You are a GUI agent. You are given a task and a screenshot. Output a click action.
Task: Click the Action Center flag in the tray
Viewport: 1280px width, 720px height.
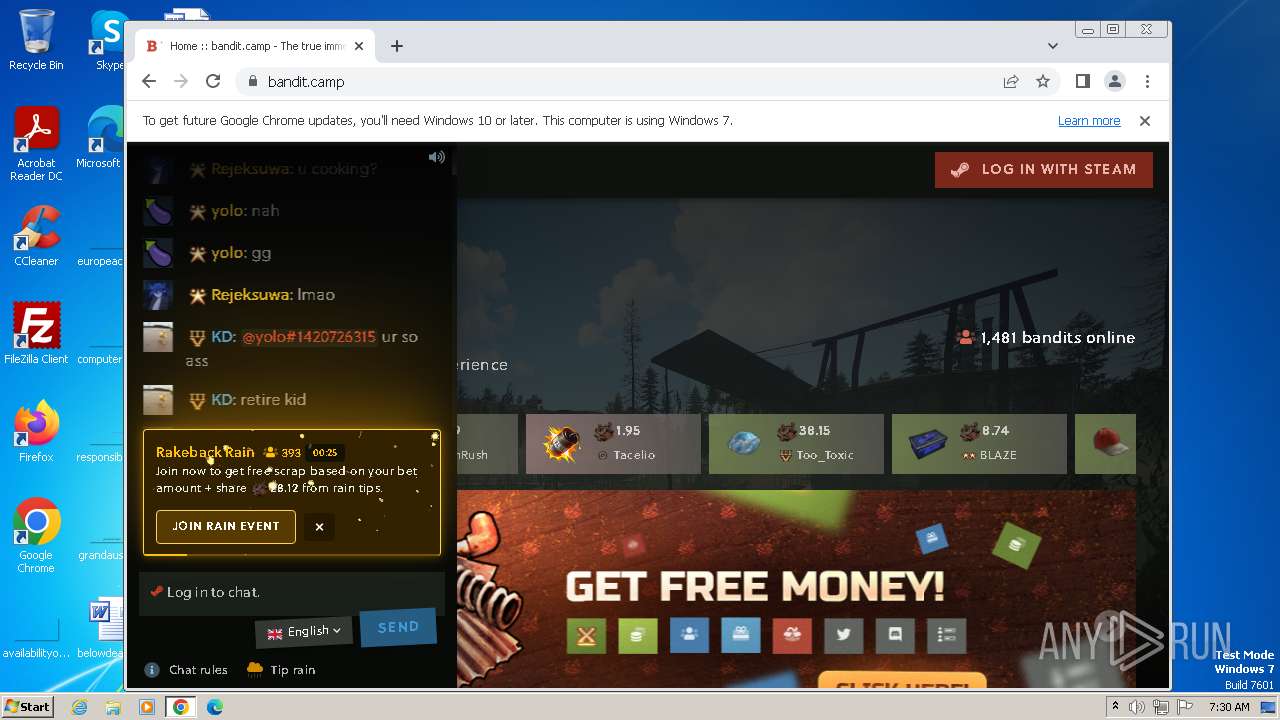tap(1185, 707)
